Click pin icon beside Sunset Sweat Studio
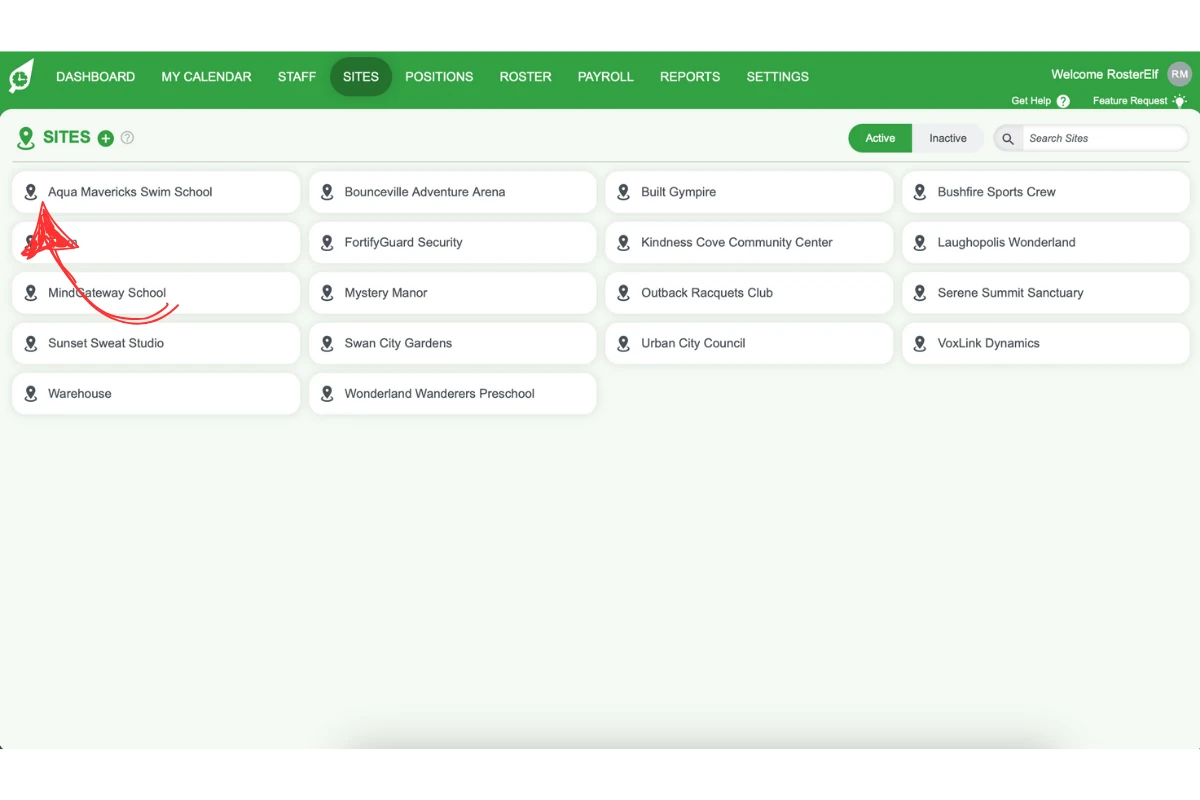The width and height of the screenshot is (1200, 800). click(31, 343)
